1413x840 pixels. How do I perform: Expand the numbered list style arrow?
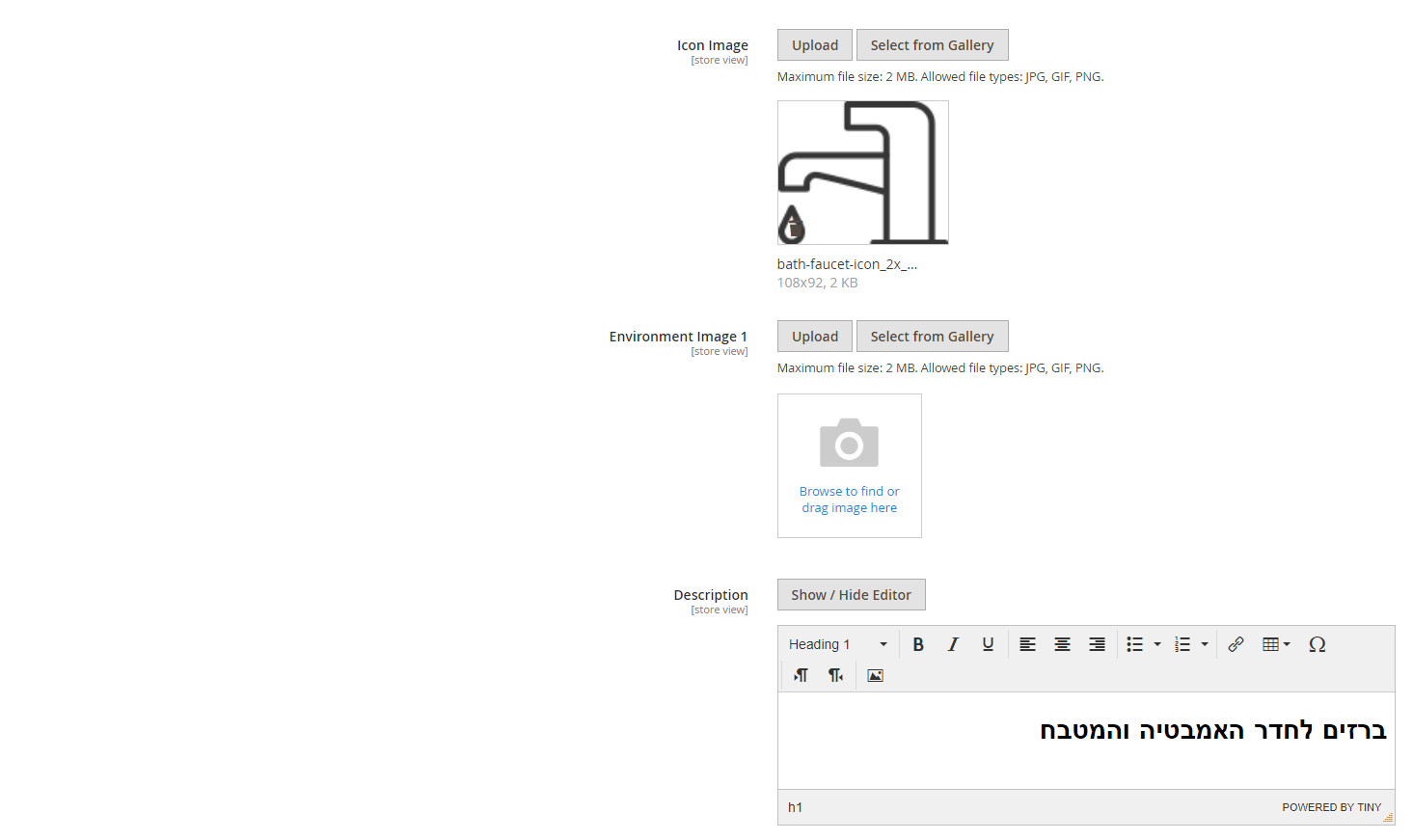tap(1205, 644)
